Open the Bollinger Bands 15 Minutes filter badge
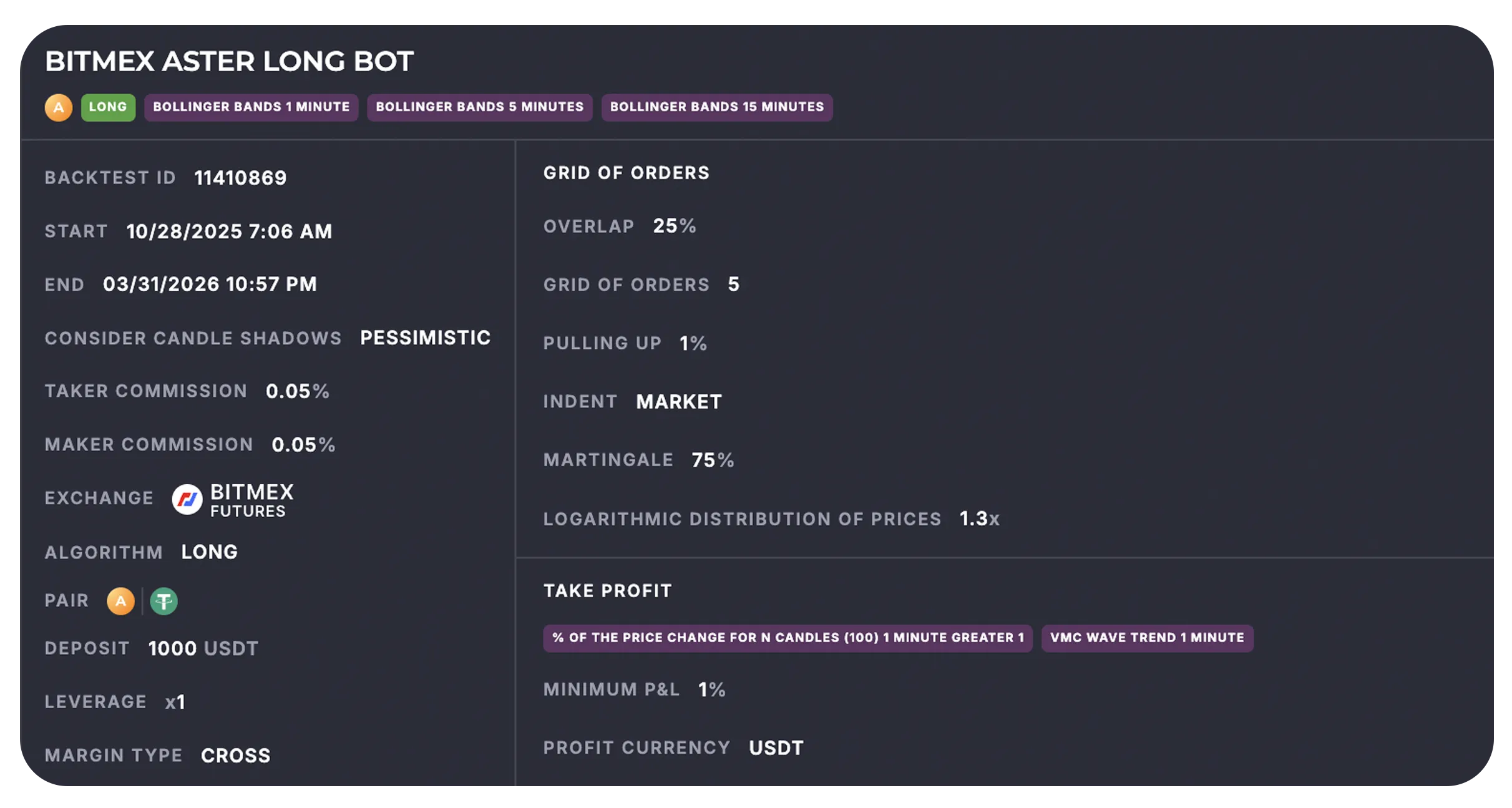The width and height of the screenshot is (1512, 808). tap(716, 107)
